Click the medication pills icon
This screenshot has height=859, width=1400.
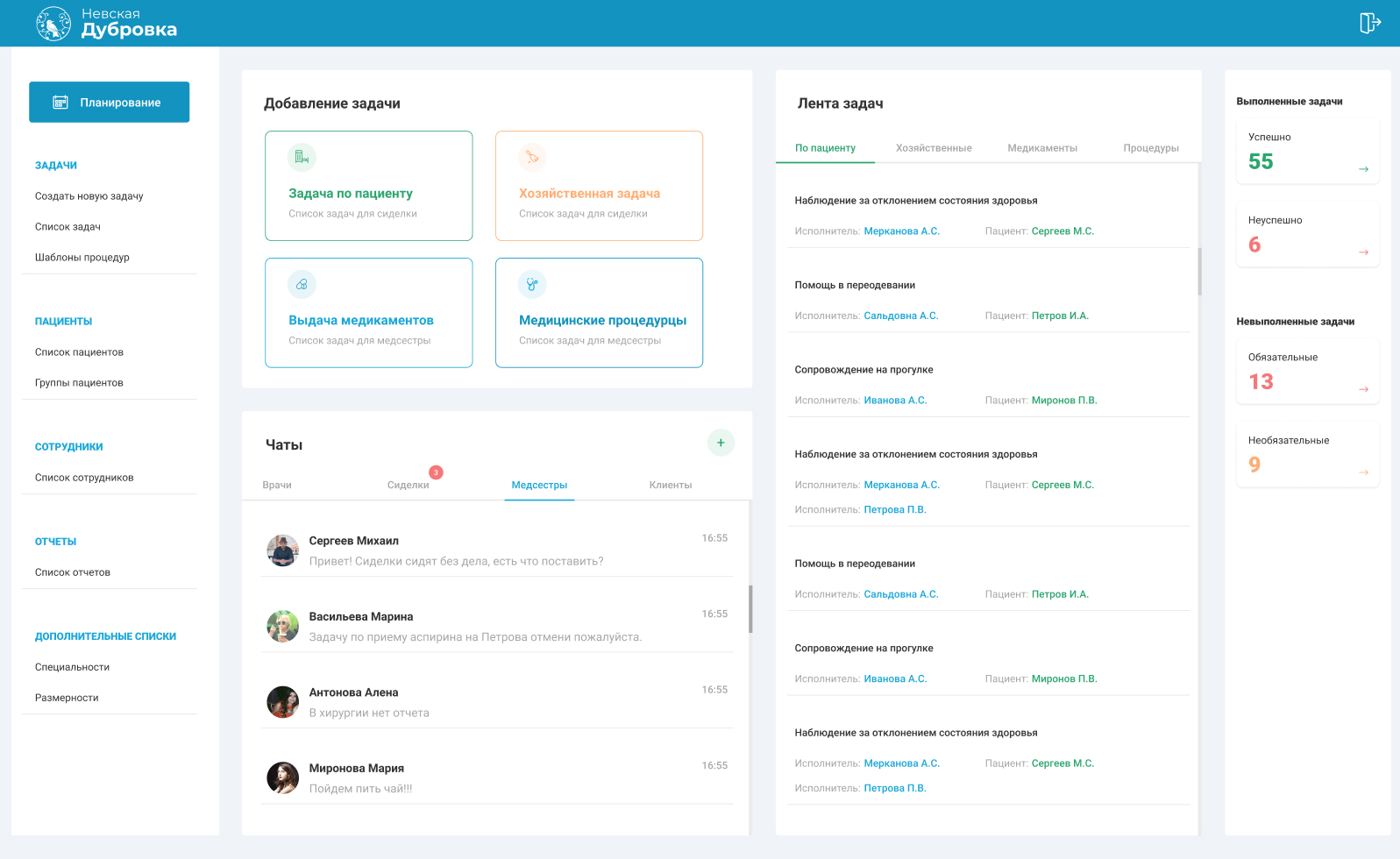click(x=302, y=284)
